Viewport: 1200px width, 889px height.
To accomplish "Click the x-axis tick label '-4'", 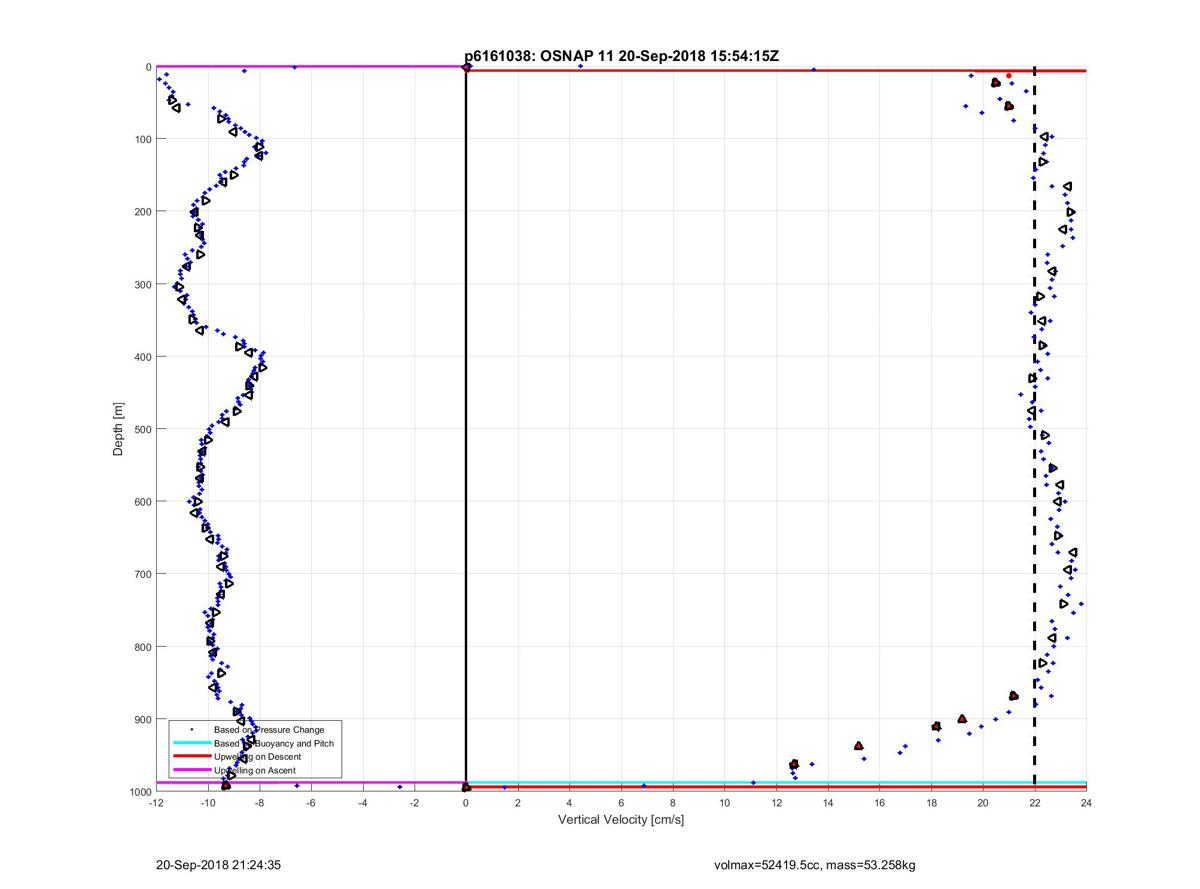I will point(363,802).
